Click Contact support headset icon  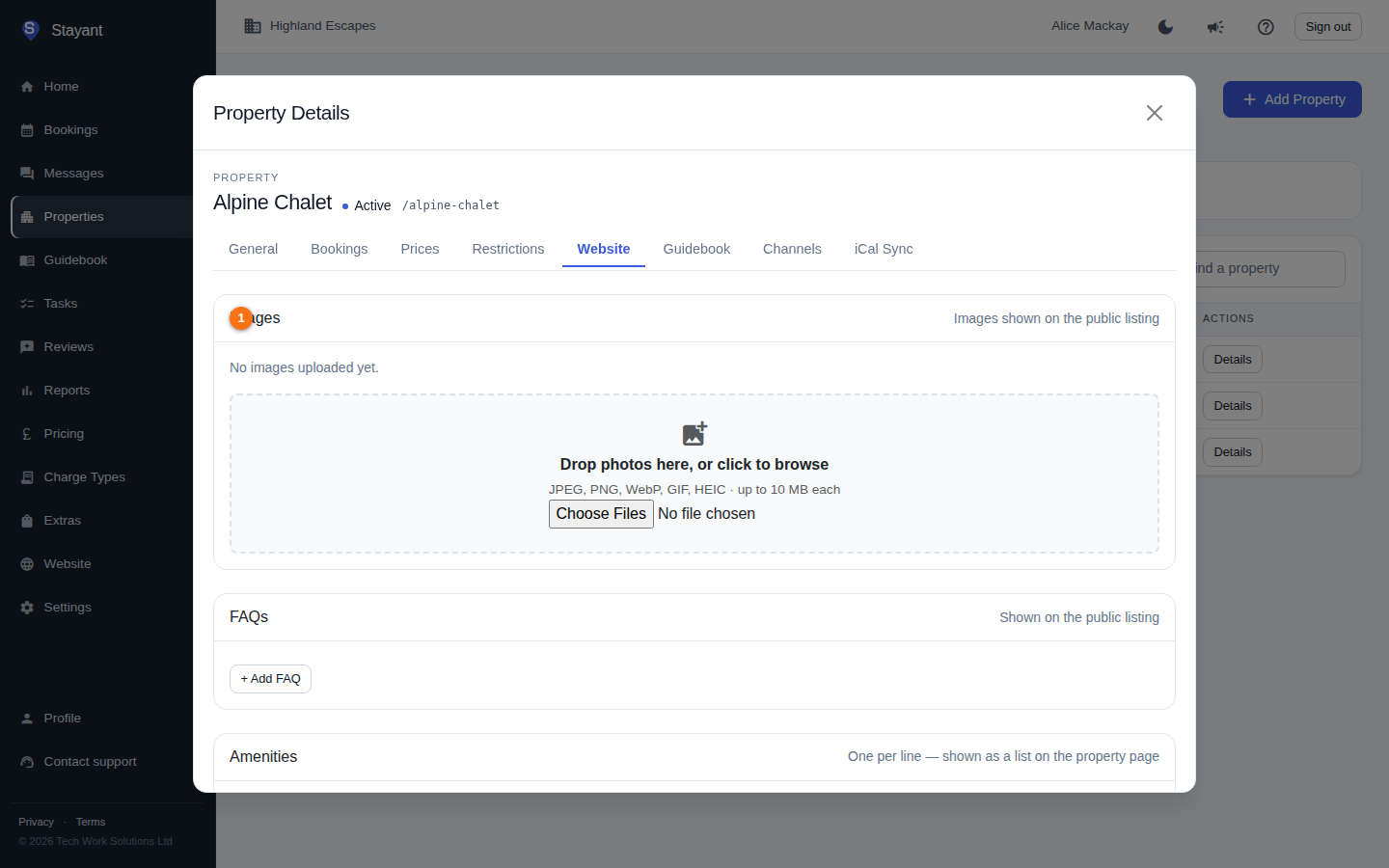click(27, 762)
